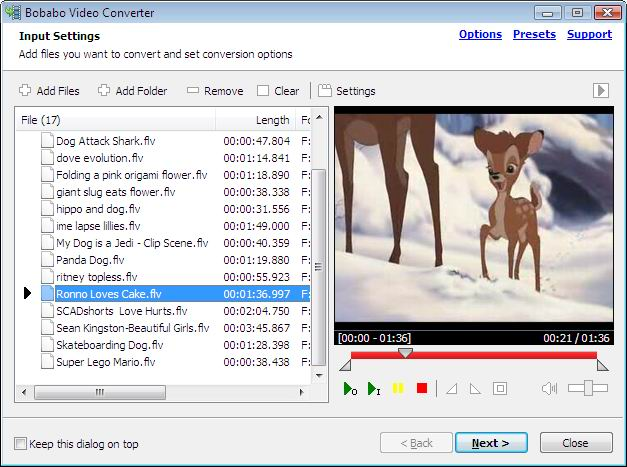The height and width of the screenshot is (467, 627).
Task: Mute audio via the speaker icon
Action: [549, 388]
